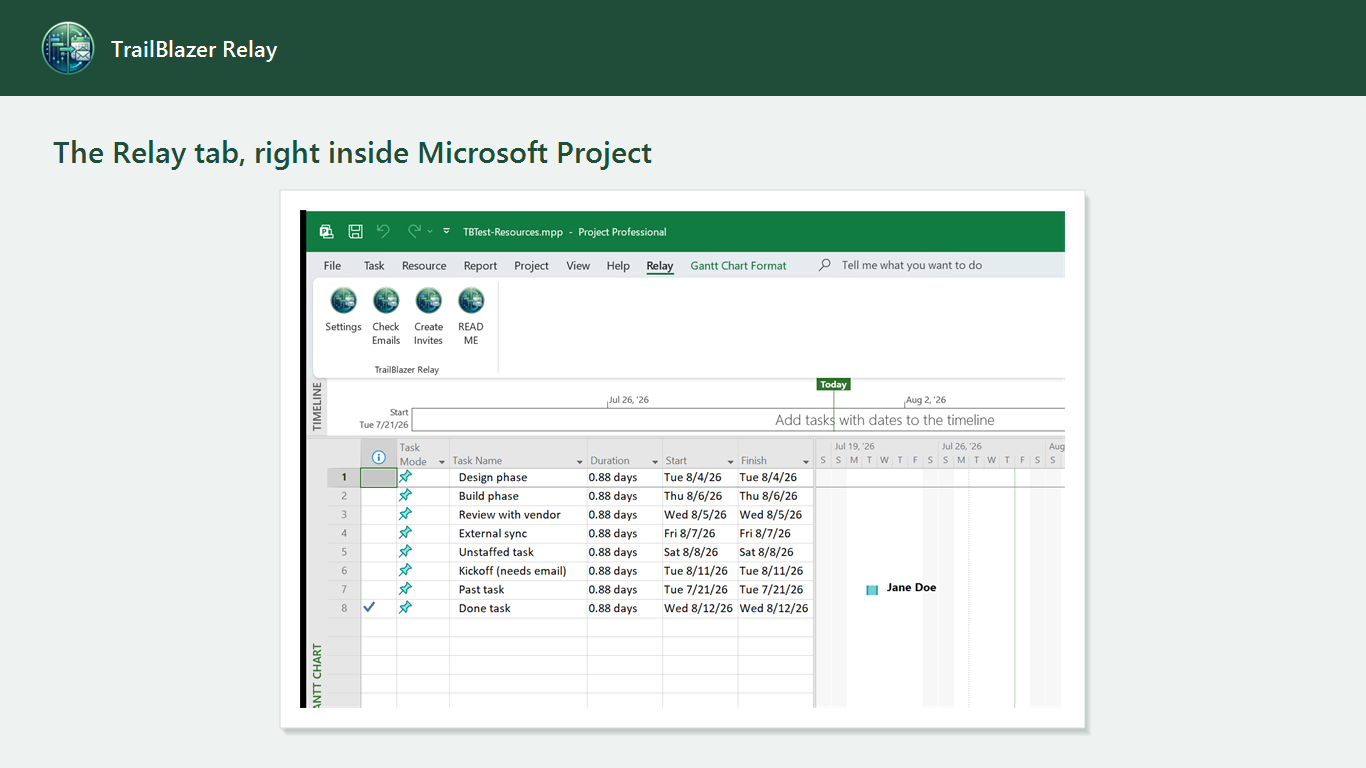
Task: Switch to the Project ribbon tab
Action: (x=531, y=265)
